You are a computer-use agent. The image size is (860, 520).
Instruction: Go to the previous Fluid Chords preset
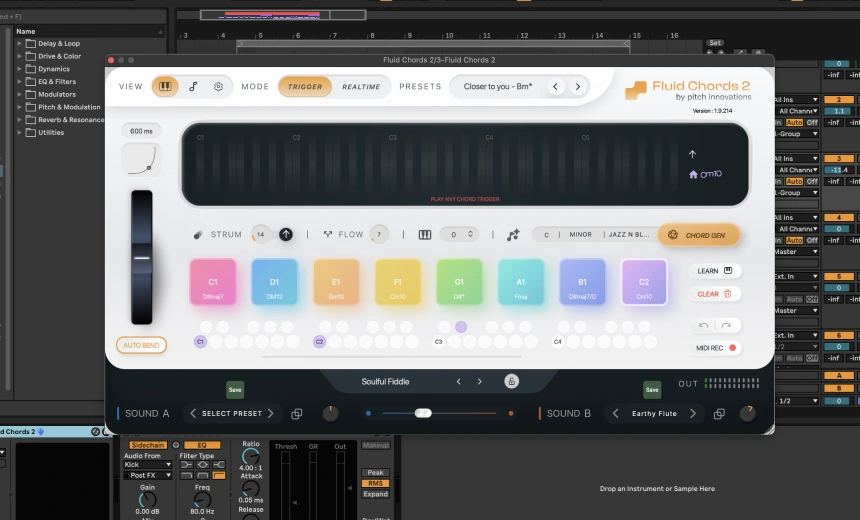coord(556,87)
